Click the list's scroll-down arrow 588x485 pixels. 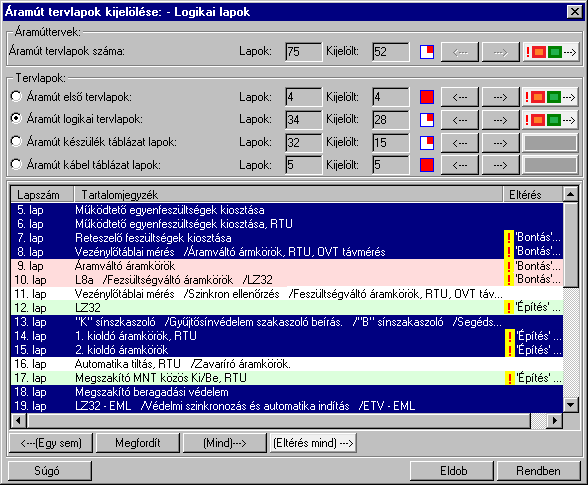tap(571, 404)
